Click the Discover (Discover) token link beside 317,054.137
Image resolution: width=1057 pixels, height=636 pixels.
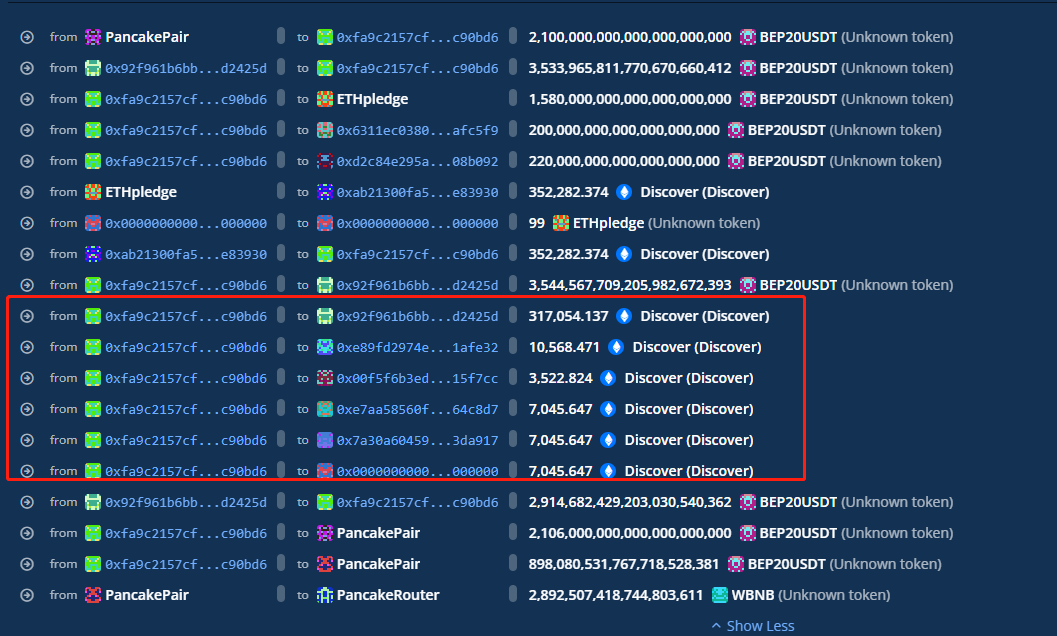(x=704, y=316)
